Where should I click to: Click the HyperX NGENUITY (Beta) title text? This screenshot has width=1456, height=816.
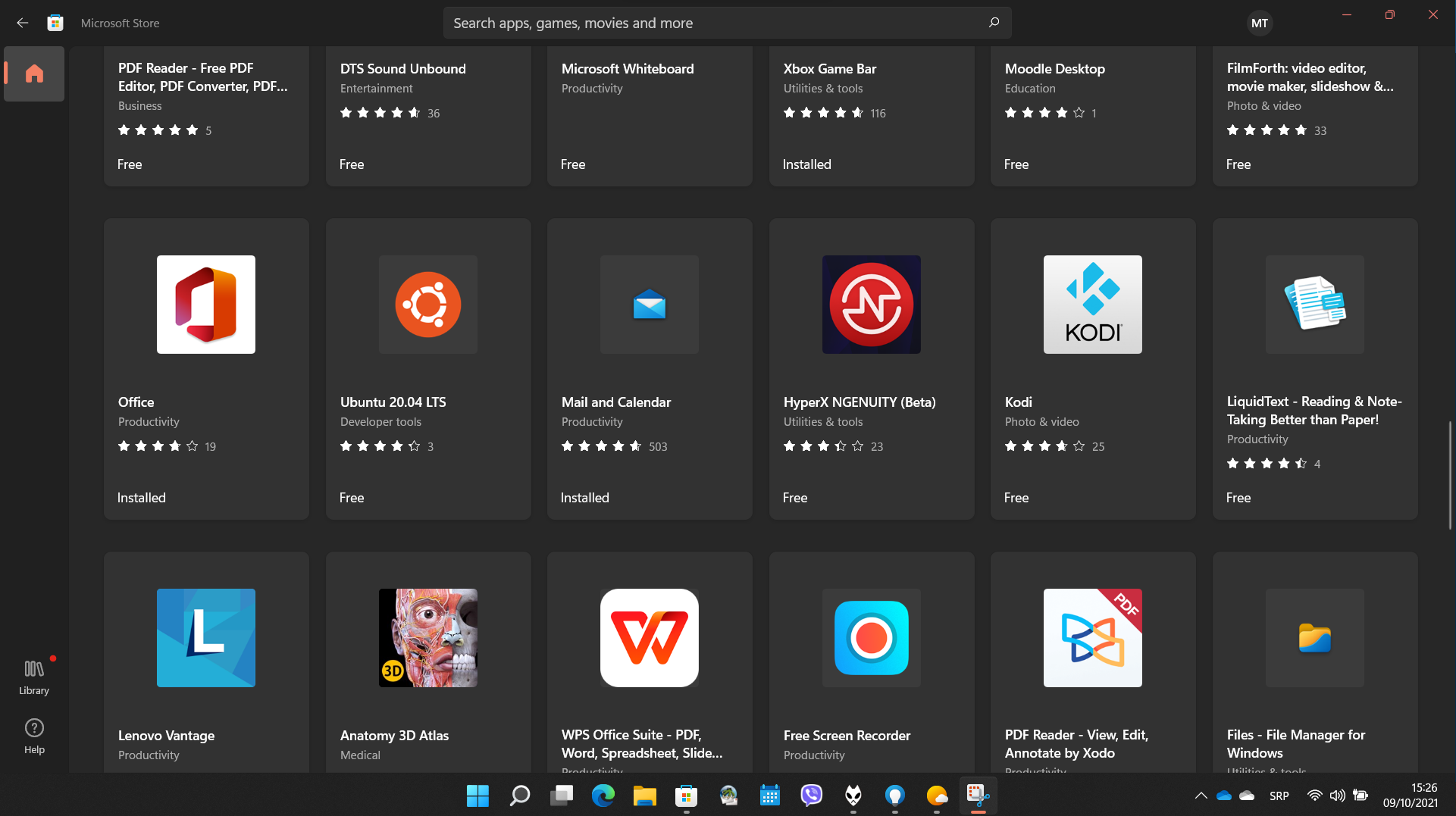tap(860, 402)
